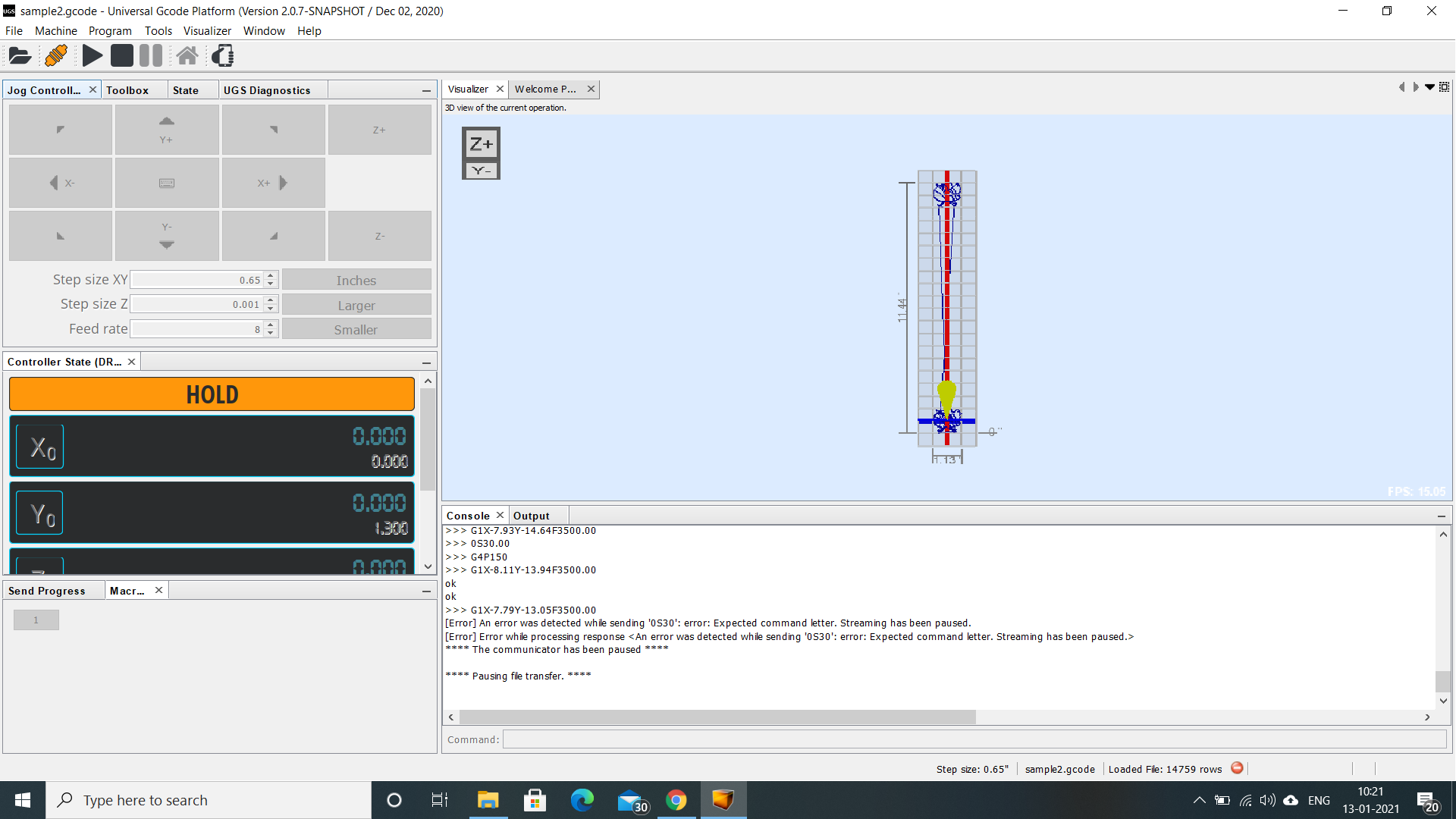Click the soft reset toolbar icon
Image resolution: width=1456 pixels, height=819 pixels.
click(223, 55)
